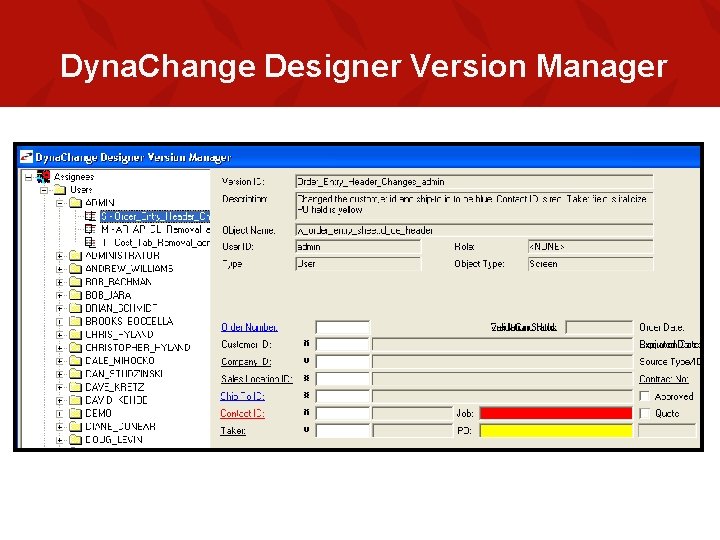This screenshot has height=540, width=720.
Task: Click the CHRIS_HYLAND folder icon
Action: tap(75, 334)
